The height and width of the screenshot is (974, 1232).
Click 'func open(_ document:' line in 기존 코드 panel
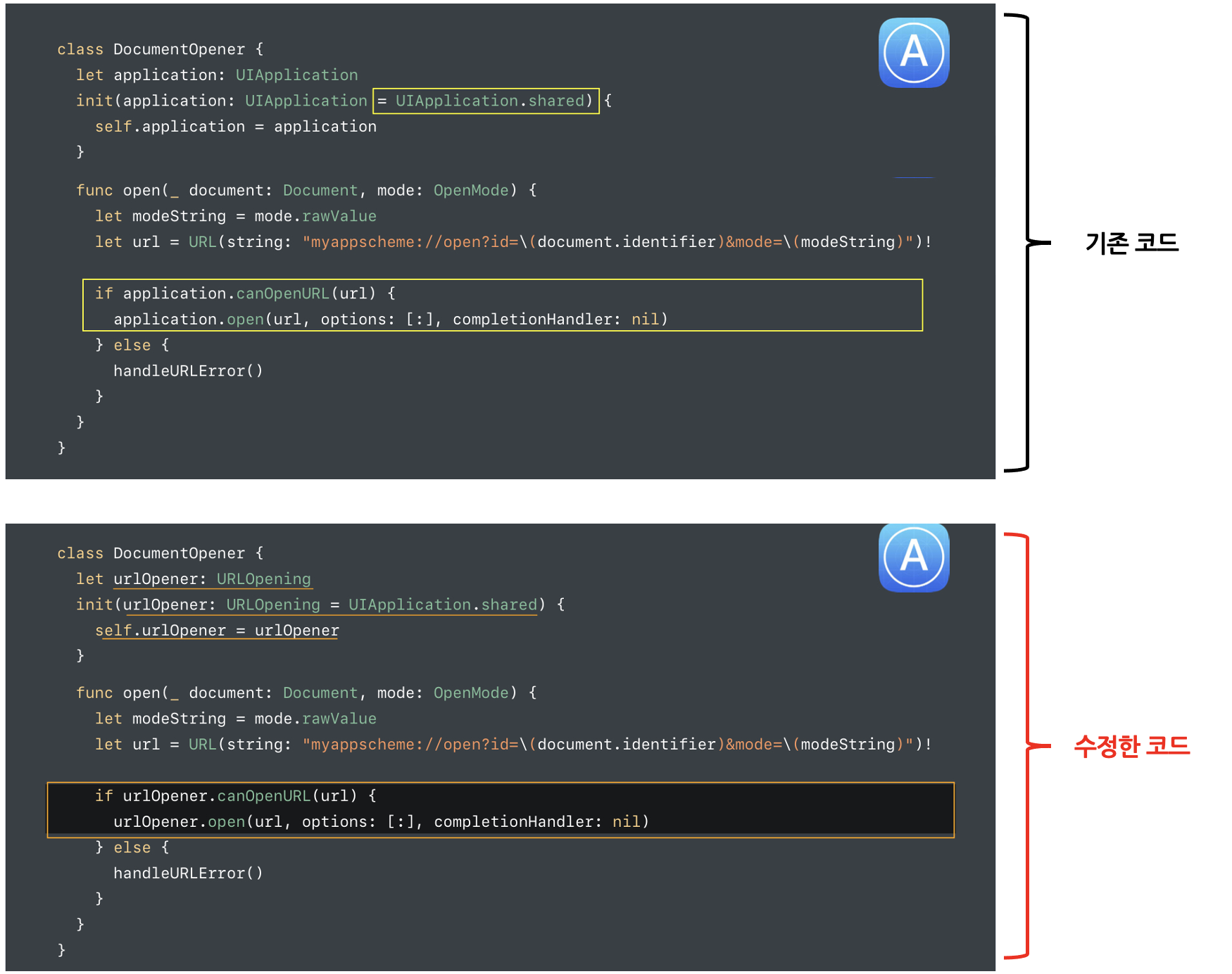(x=306, y=191)
